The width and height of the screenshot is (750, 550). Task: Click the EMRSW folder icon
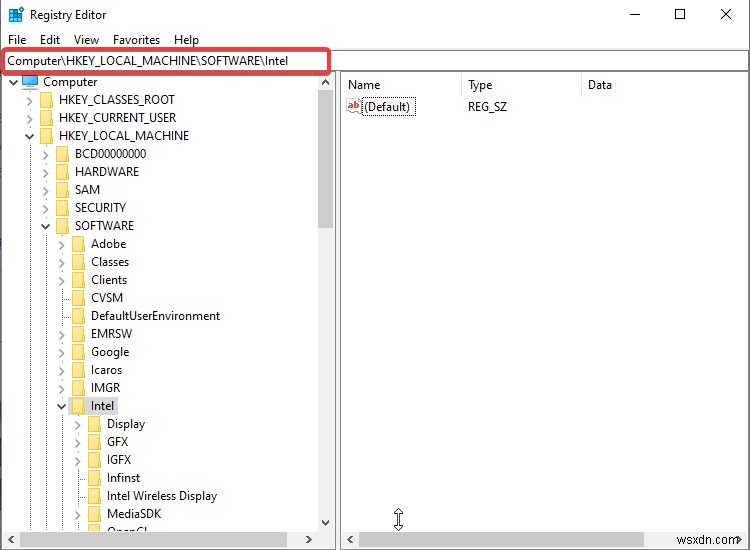(x=78, y=334)
